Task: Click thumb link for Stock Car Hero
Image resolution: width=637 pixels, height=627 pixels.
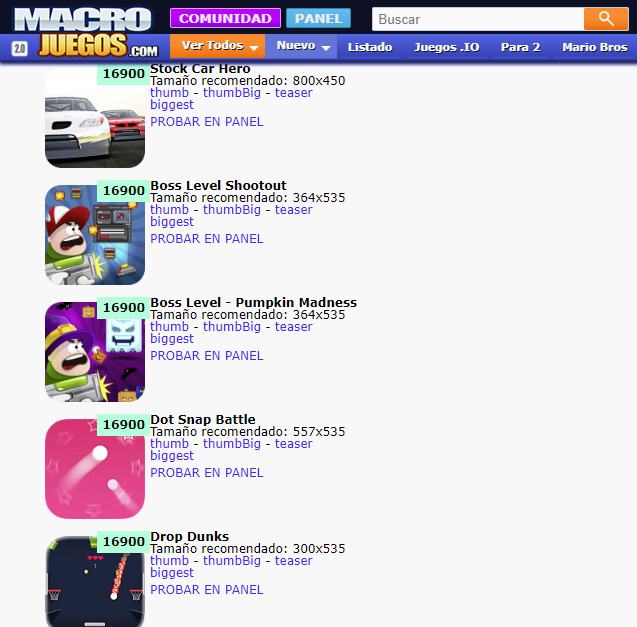Action: pyautogui.click(x=169, y=93)
